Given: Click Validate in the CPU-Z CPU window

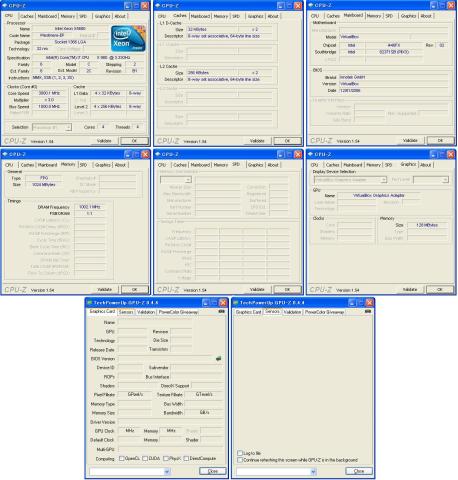Looking at the screenshot, I should pyautogui.click(x=104, y=141).
